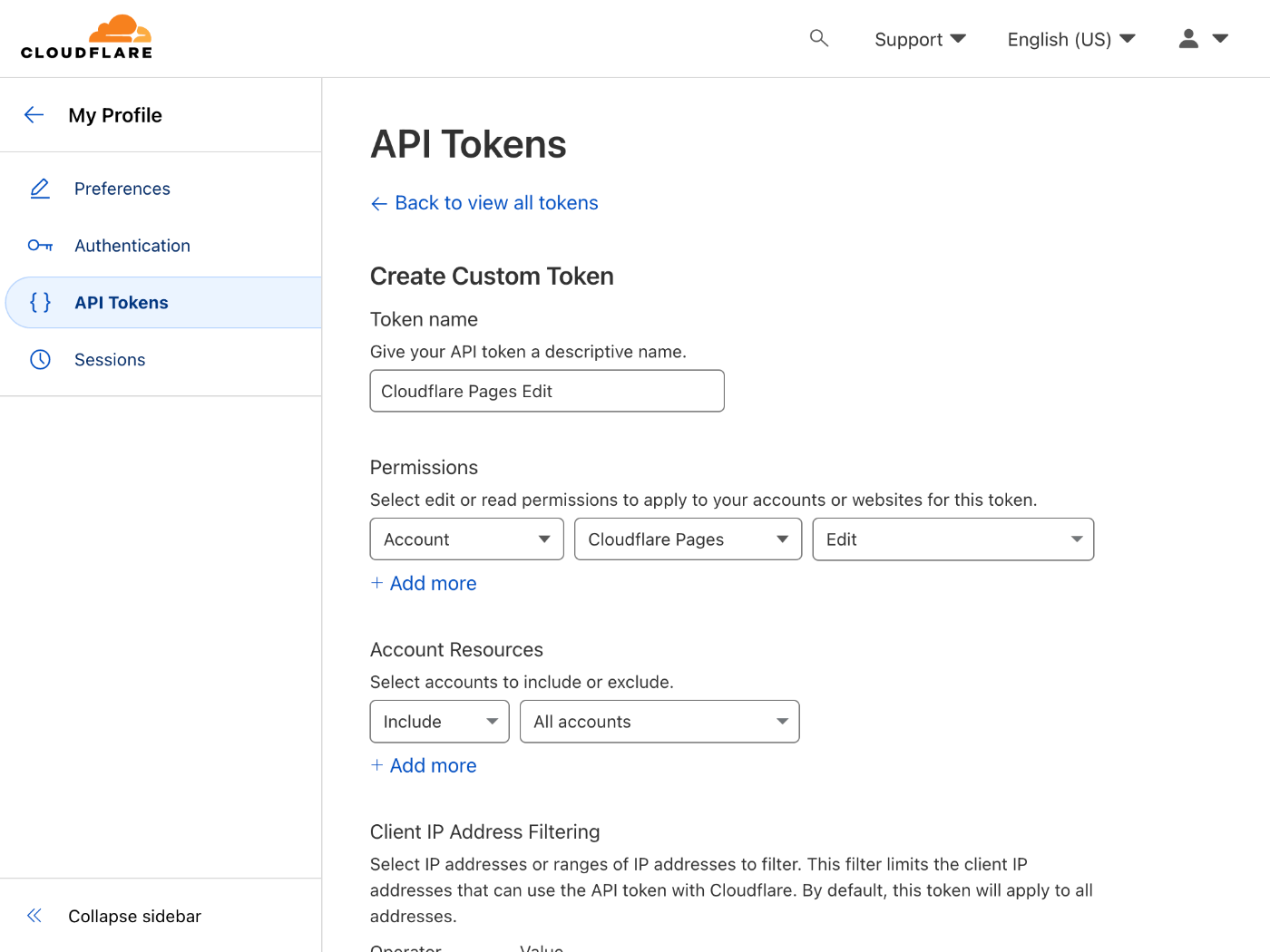
Task: Open the Edit access level dropdown
Action: point(952,539)
